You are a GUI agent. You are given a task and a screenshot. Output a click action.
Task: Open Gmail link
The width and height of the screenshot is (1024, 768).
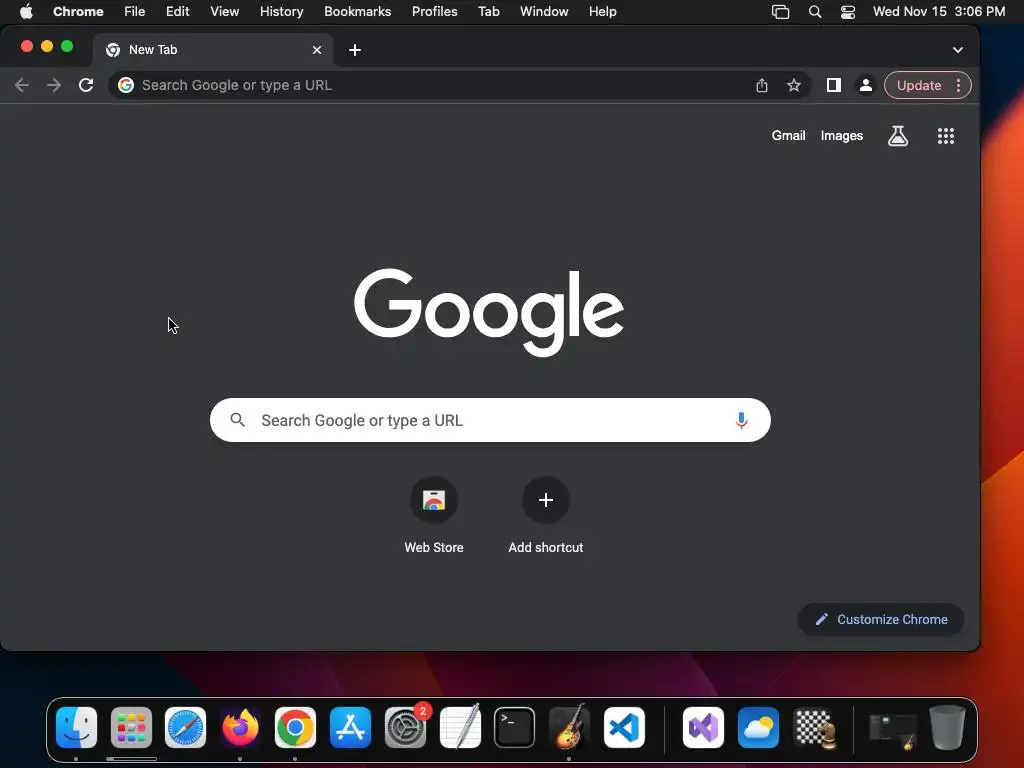click(788, 136)
